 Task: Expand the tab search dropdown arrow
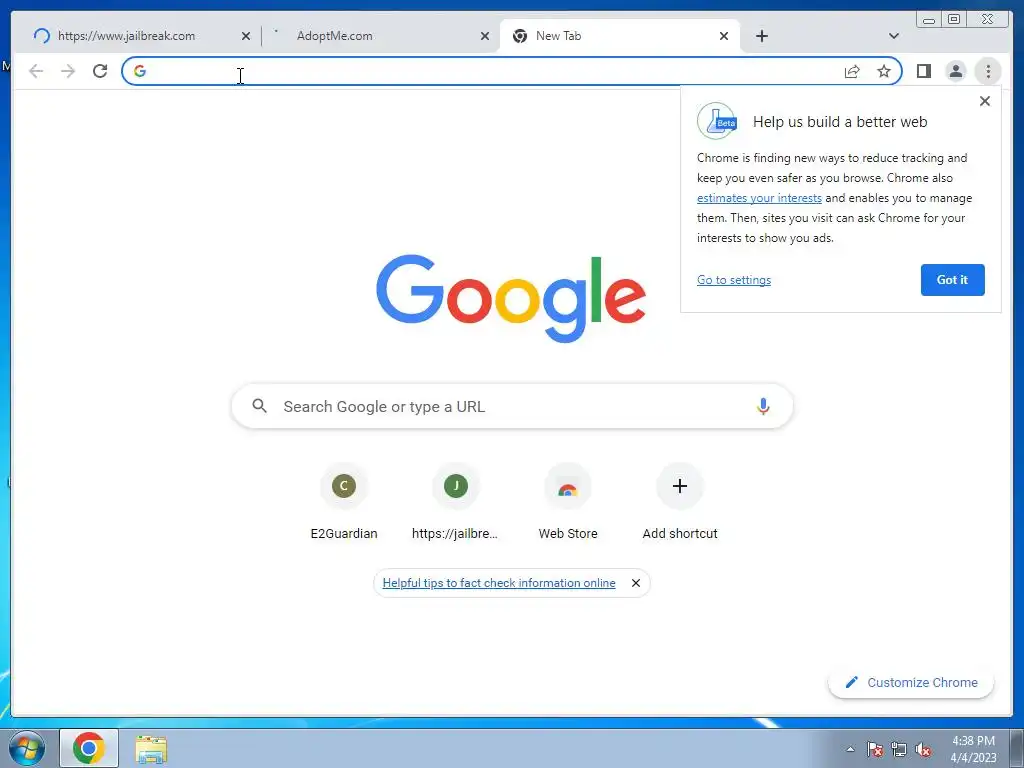[894, 36]
